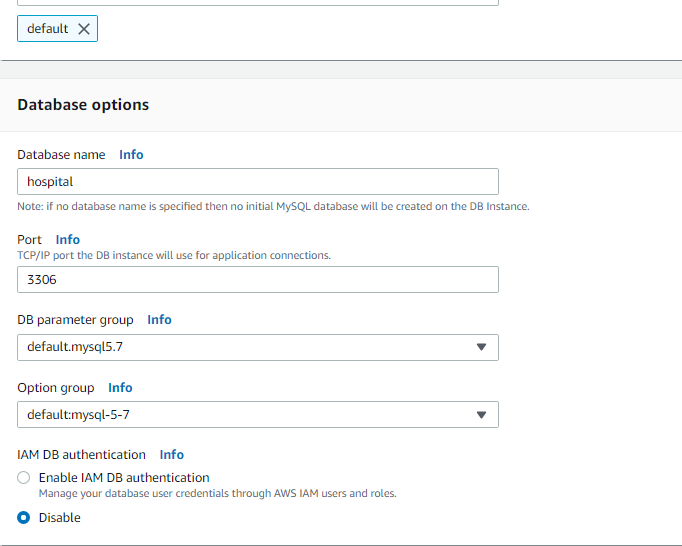
Task: Click the IAM users and roles description text
Action: coord(217,493)
